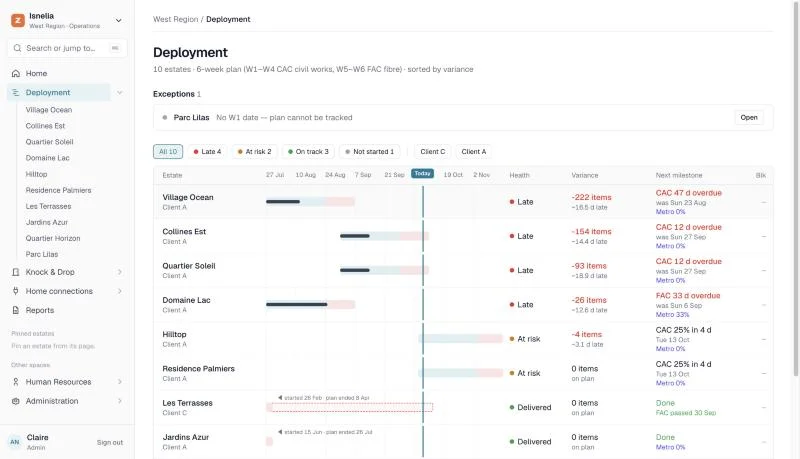
Task: Click the Administration icon
Action: click(x=16, y=401)
